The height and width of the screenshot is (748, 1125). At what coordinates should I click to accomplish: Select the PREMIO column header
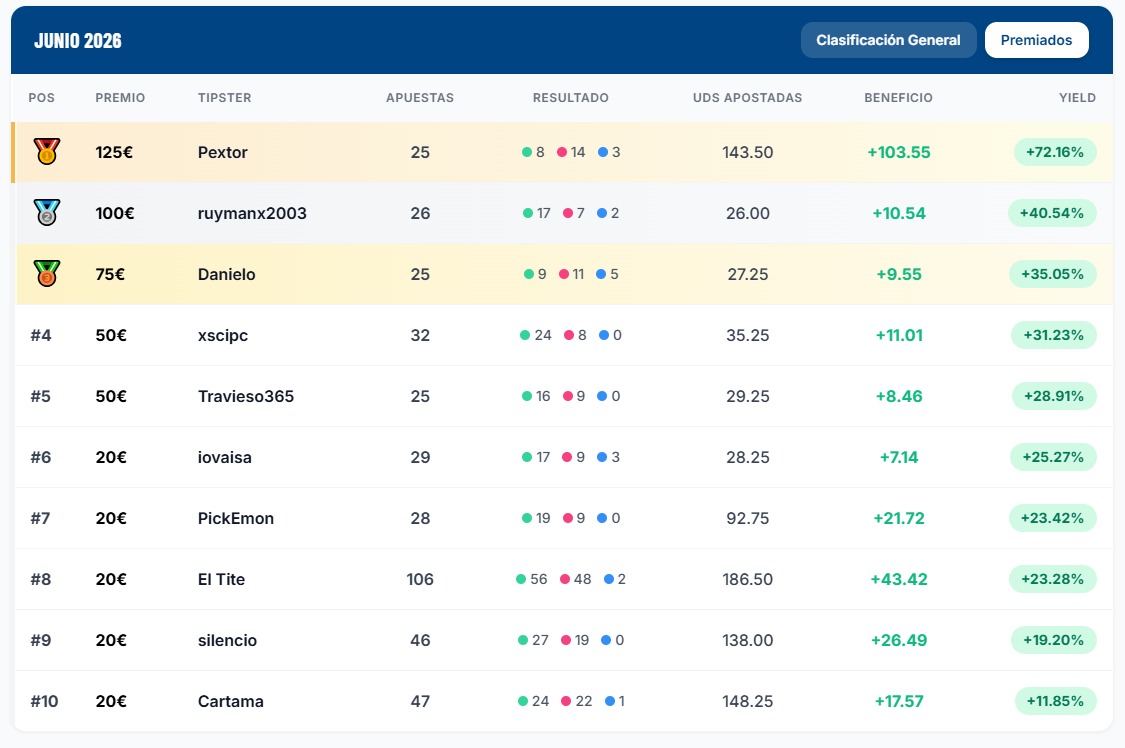[120, 98]
